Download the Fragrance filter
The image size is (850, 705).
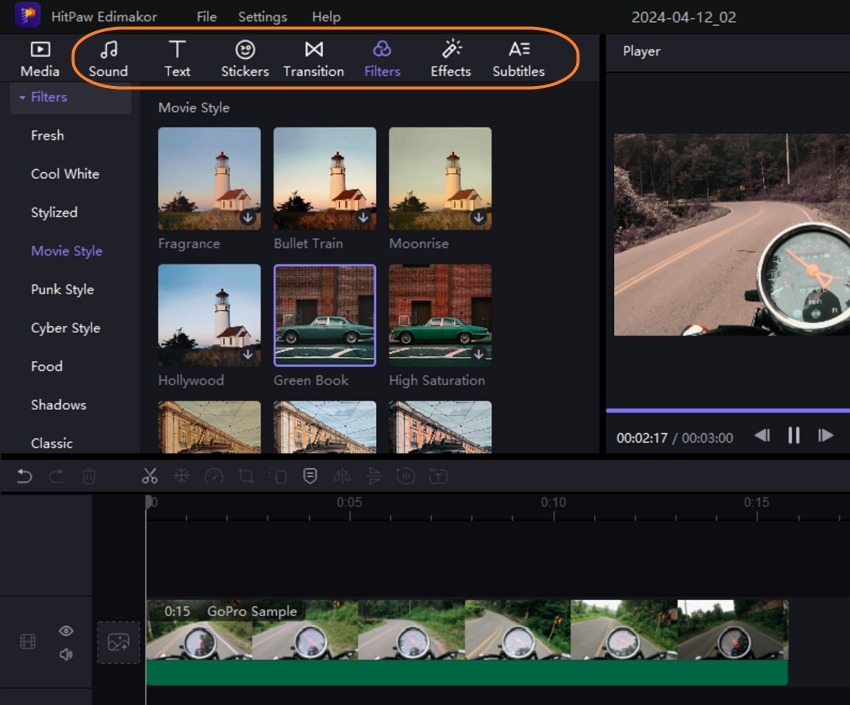[248, 217]
